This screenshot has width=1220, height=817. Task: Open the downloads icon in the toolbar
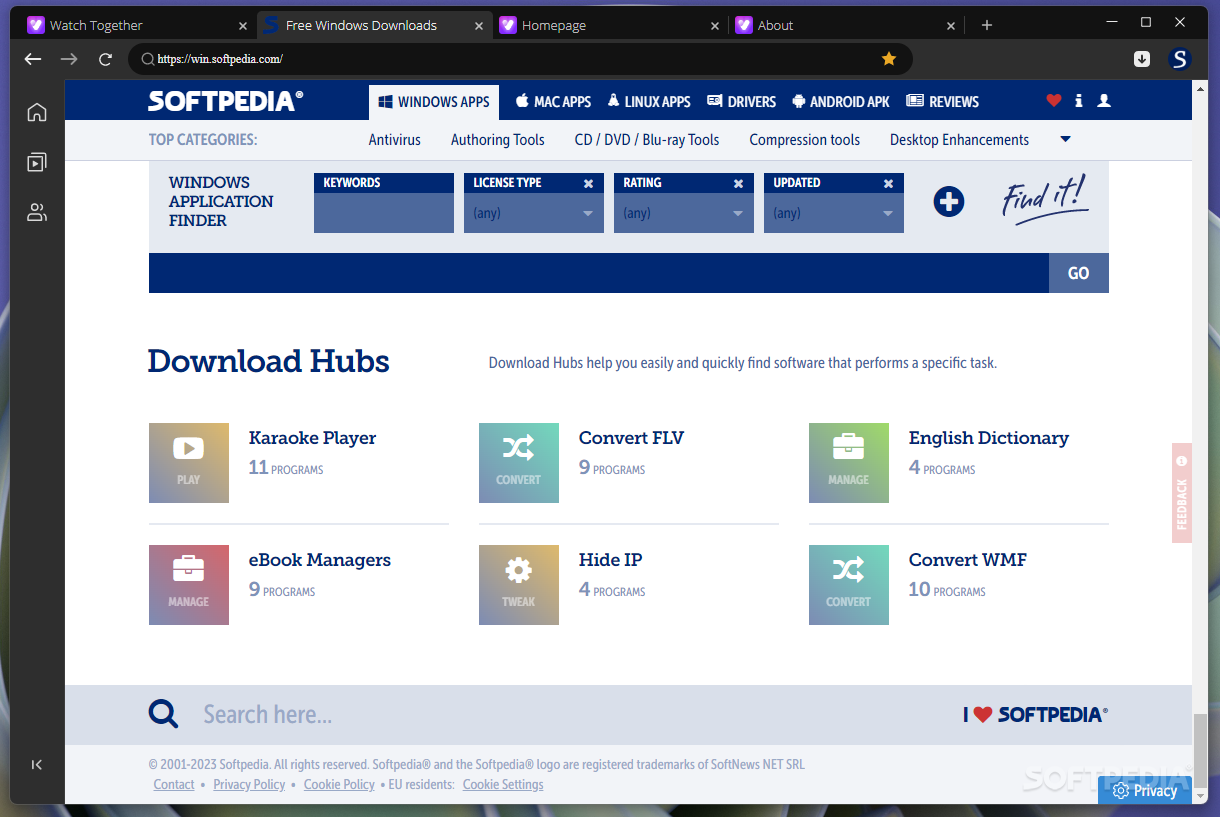[1142, 59]
